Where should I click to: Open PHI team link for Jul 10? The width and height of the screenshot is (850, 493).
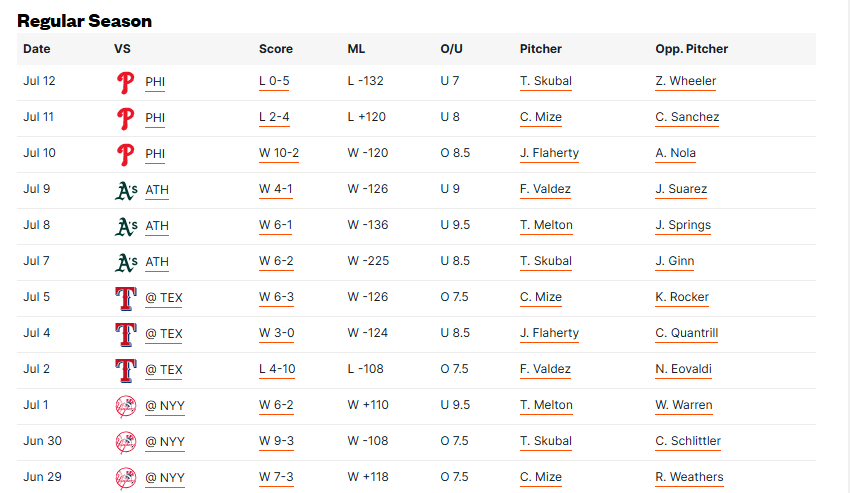[x=155, y=154]
